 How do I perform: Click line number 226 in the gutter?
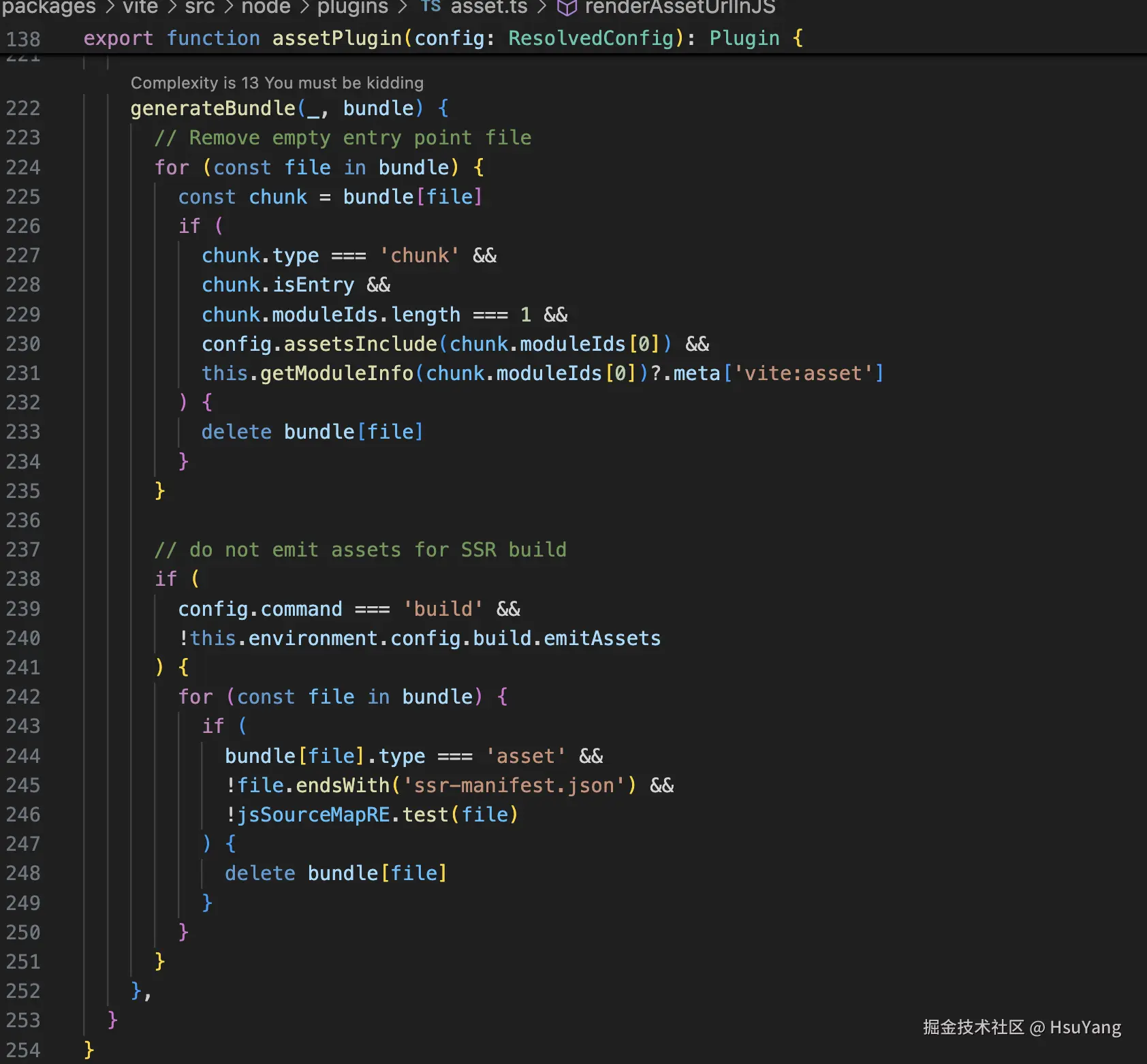point(23,226)
